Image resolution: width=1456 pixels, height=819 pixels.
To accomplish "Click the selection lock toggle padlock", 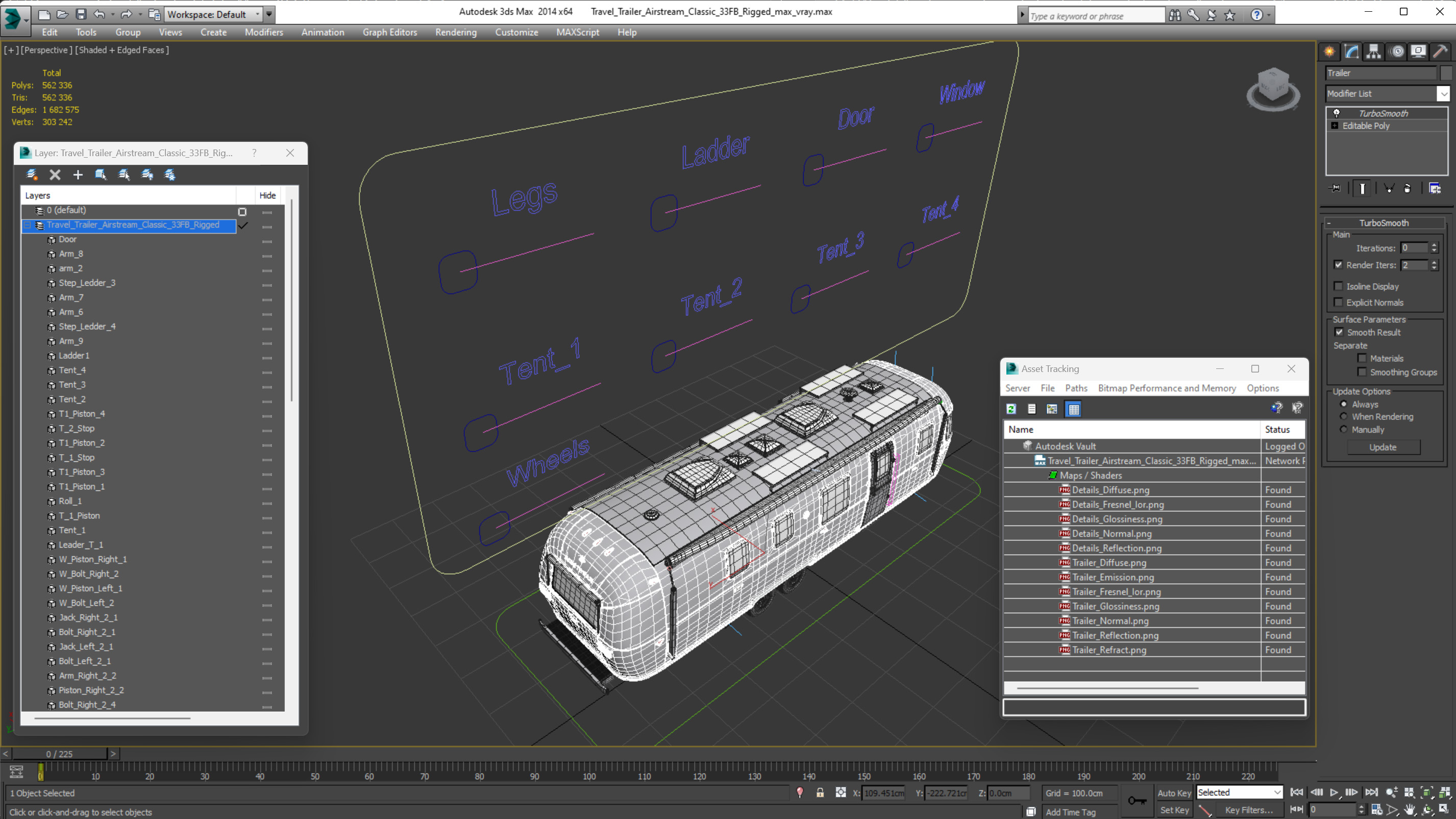I will click(820, 793).
